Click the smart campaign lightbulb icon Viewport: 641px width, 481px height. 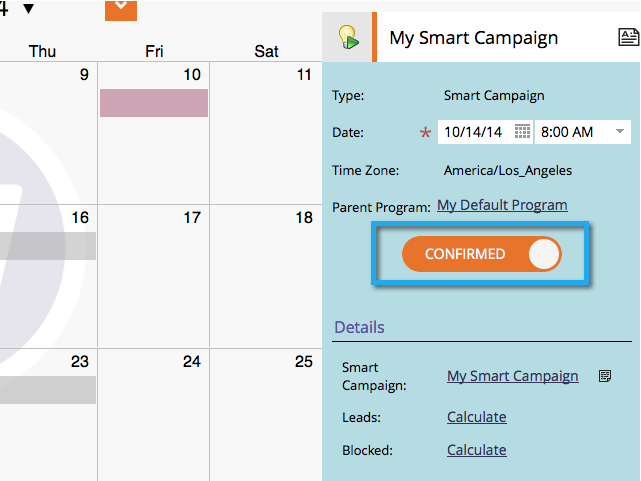tap(347, 38)
